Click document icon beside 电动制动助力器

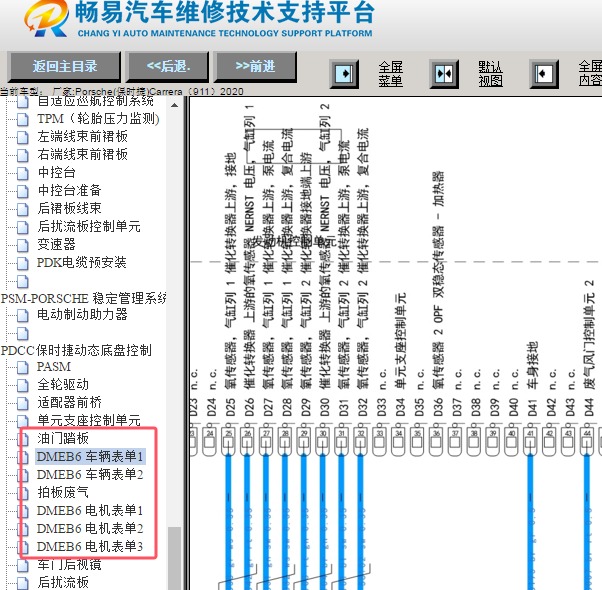tap(23, 315)
